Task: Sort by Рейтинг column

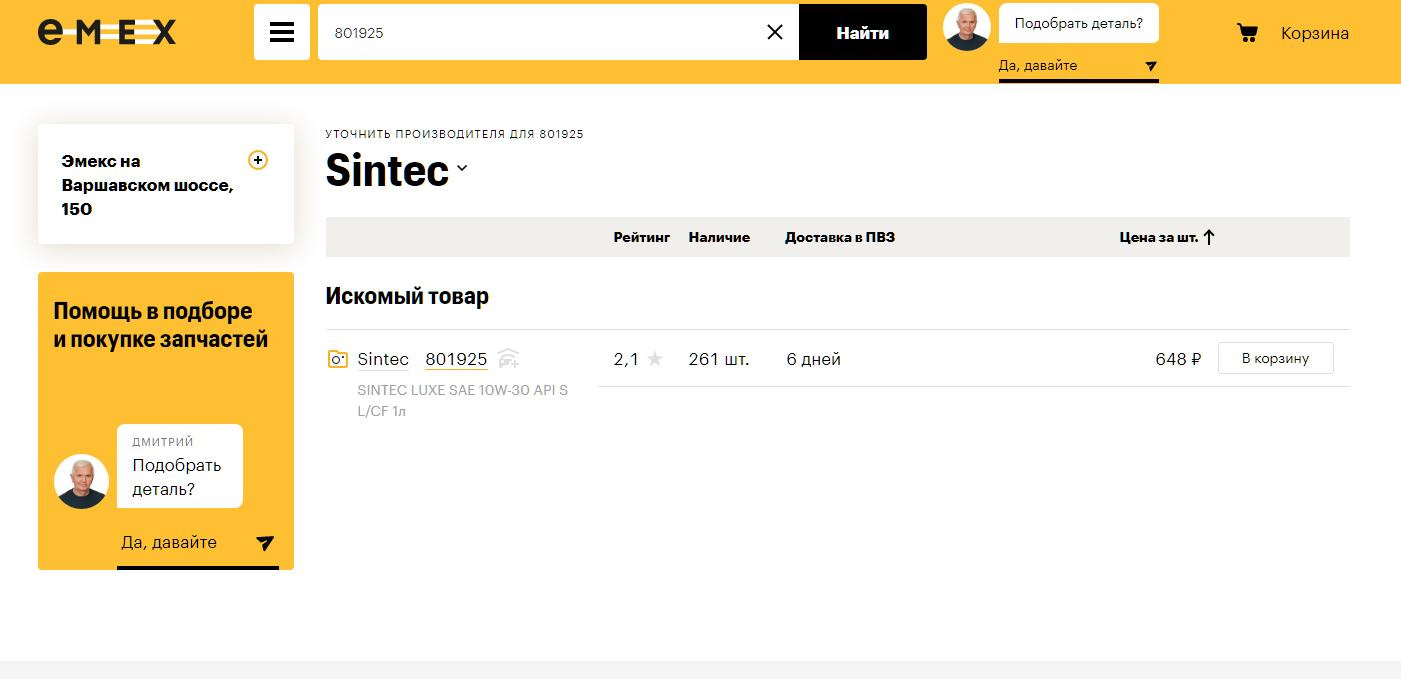Action: [642, 237]
